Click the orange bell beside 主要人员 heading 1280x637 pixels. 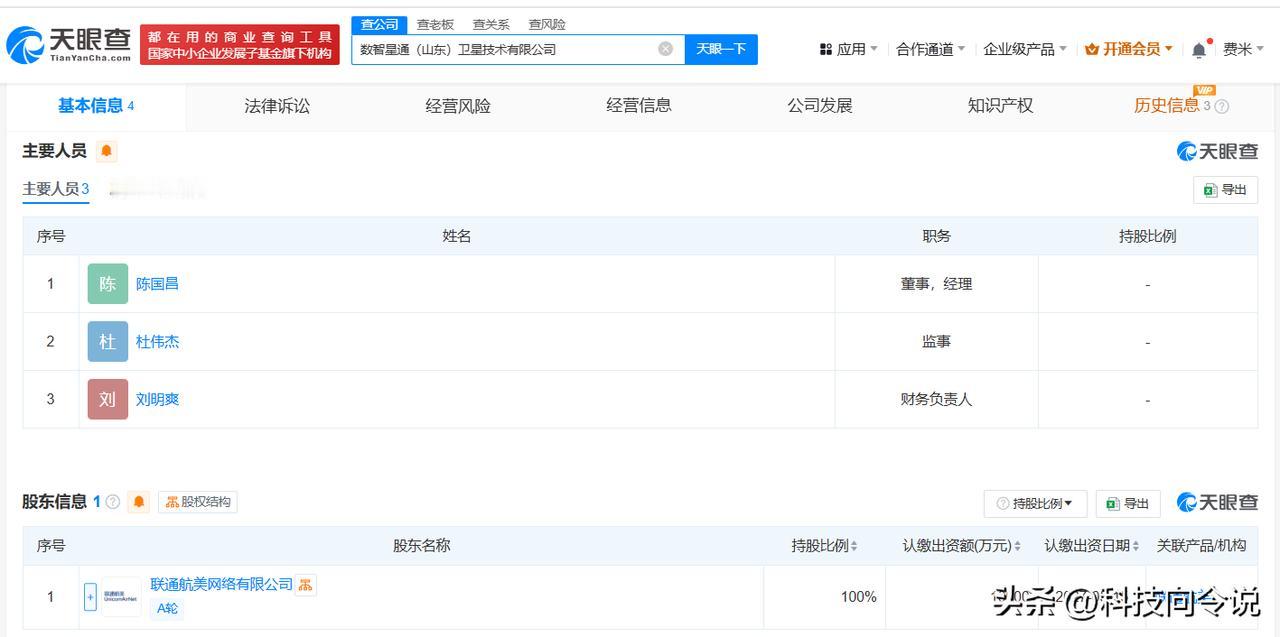[x=107, y=151]
